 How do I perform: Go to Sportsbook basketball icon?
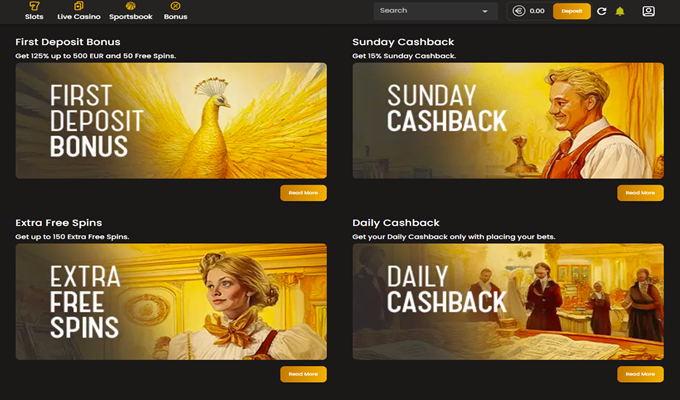pos(131,6)
